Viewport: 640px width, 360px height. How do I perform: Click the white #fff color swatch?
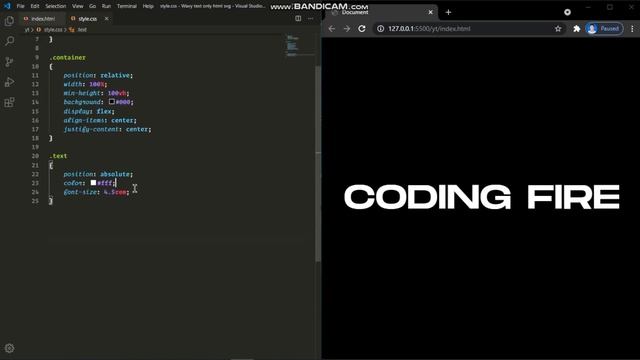click(x=93, y=182)
